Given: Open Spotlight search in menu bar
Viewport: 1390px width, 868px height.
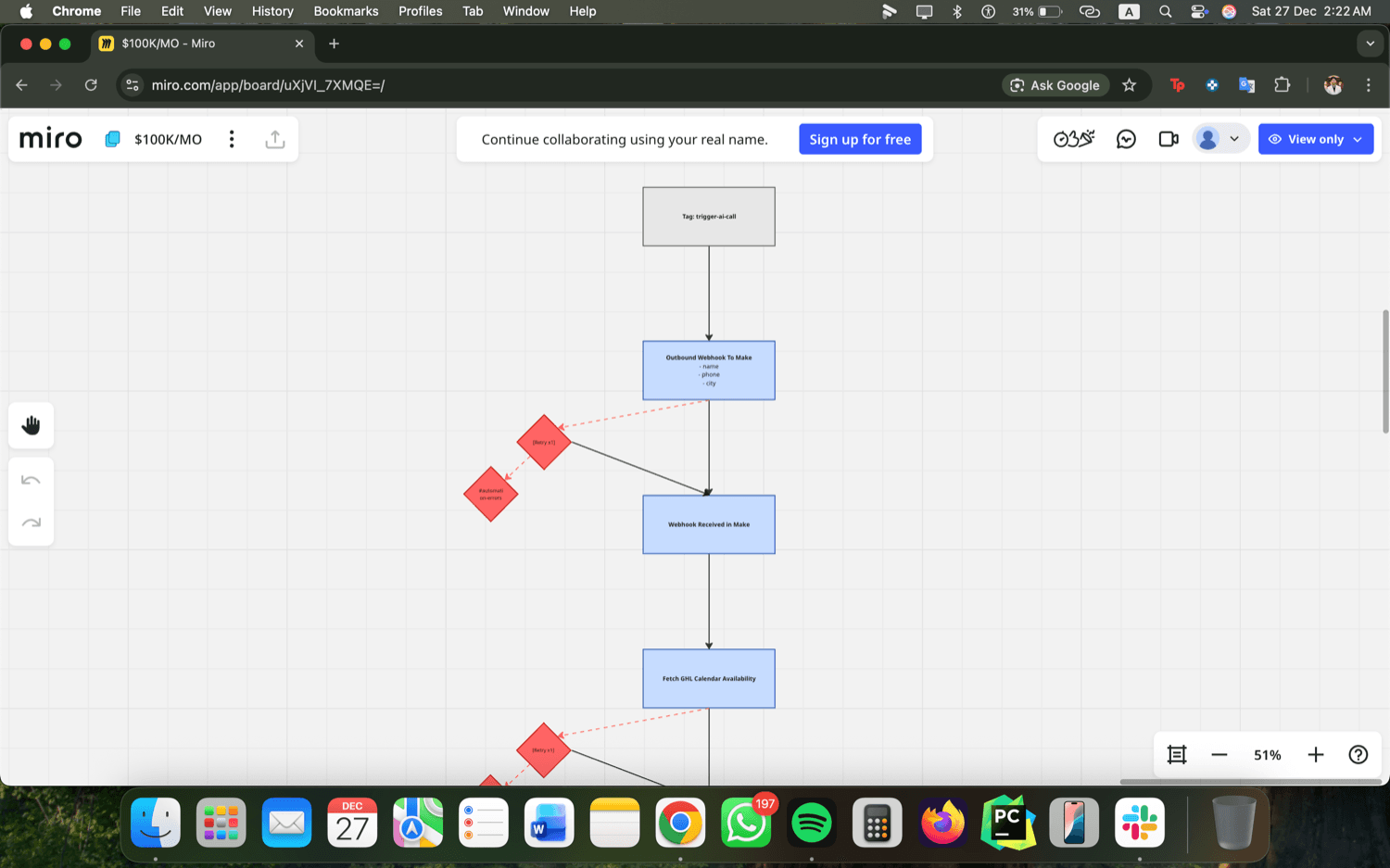Looking at the screenshot, I should tap(1166, 11).
